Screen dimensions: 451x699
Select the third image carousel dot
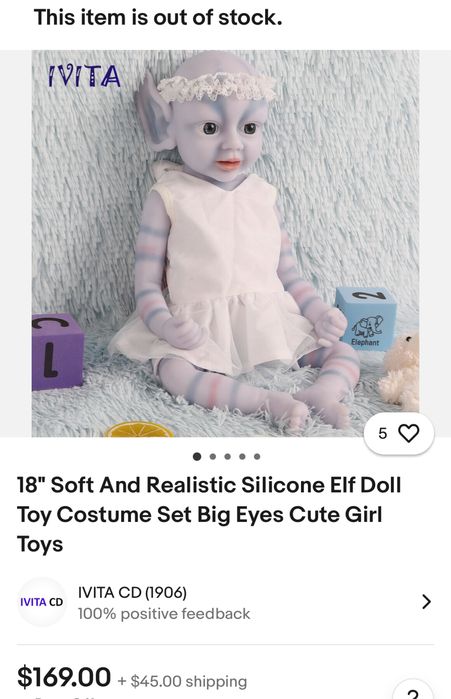click(x=227, y=456)
